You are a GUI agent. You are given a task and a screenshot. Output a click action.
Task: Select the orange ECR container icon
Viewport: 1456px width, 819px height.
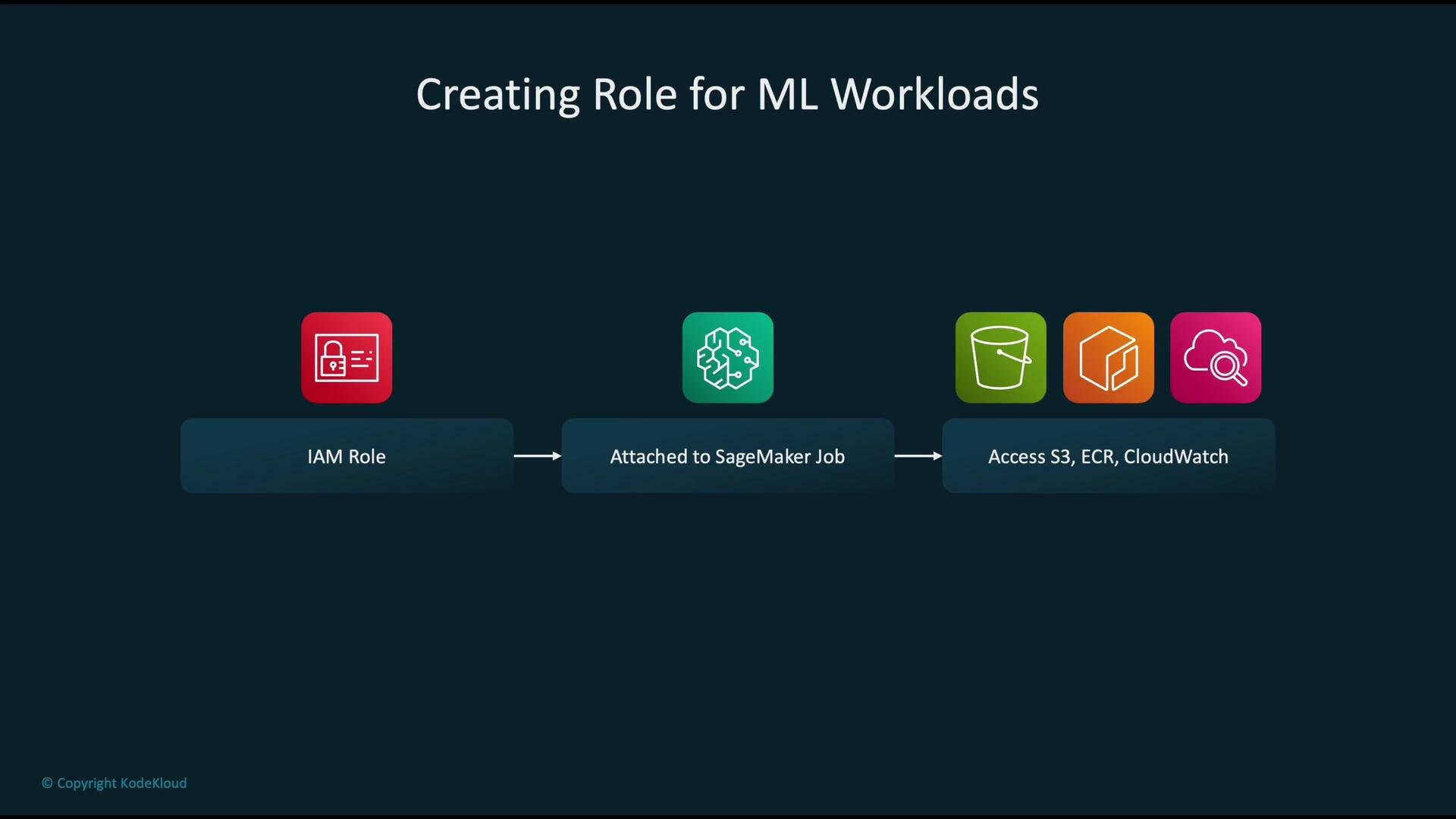tap(1109, 357)
